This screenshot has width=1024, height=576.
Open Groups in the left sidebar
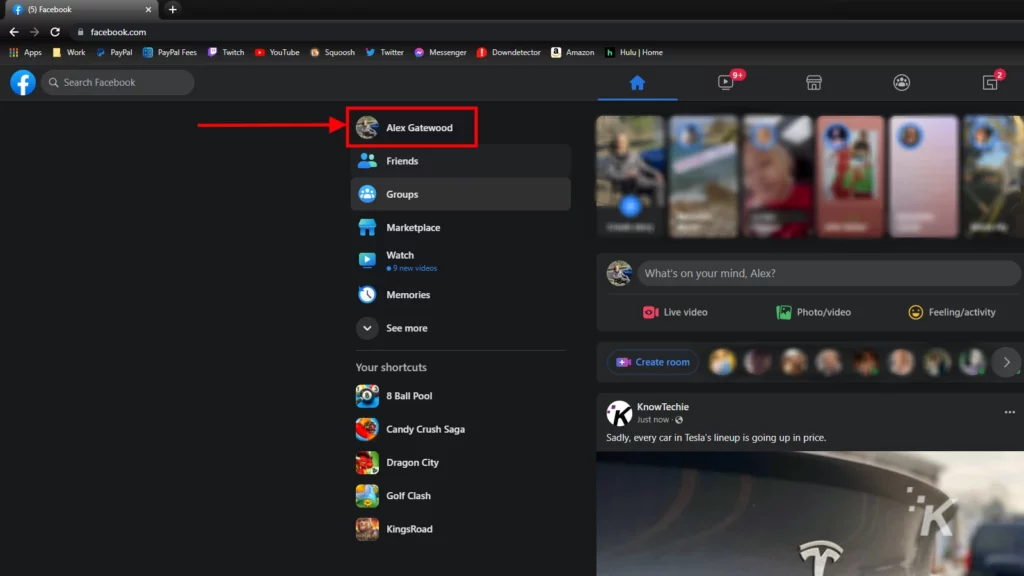point(460,194)
